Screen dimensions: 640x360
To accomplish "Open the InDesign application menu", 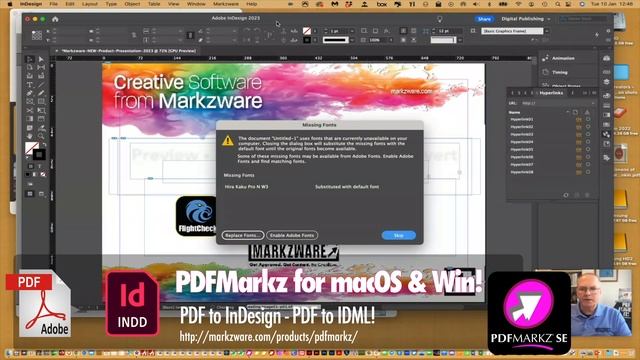I will (x=31, y=4).
